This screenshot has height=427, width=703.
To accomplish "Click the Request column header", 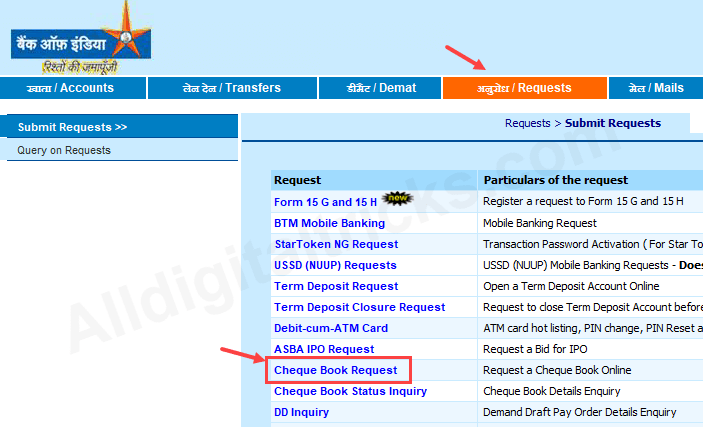I will (297, 180).
